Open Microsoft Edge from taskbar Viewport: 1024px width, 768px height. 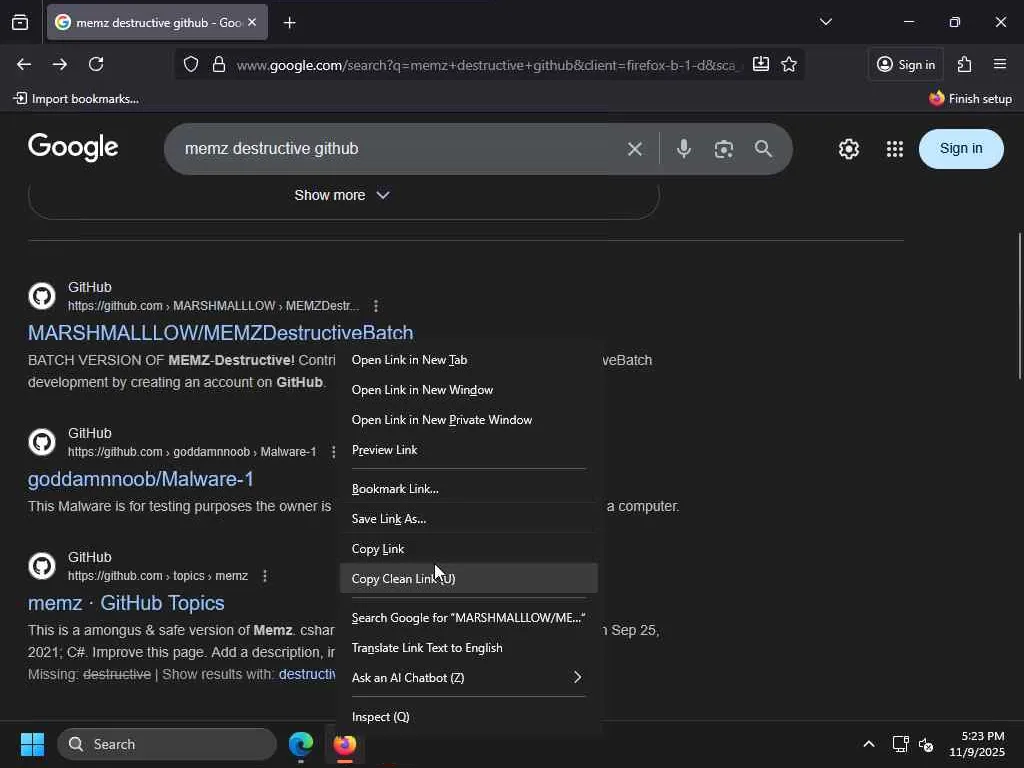[x=301, y=744]
